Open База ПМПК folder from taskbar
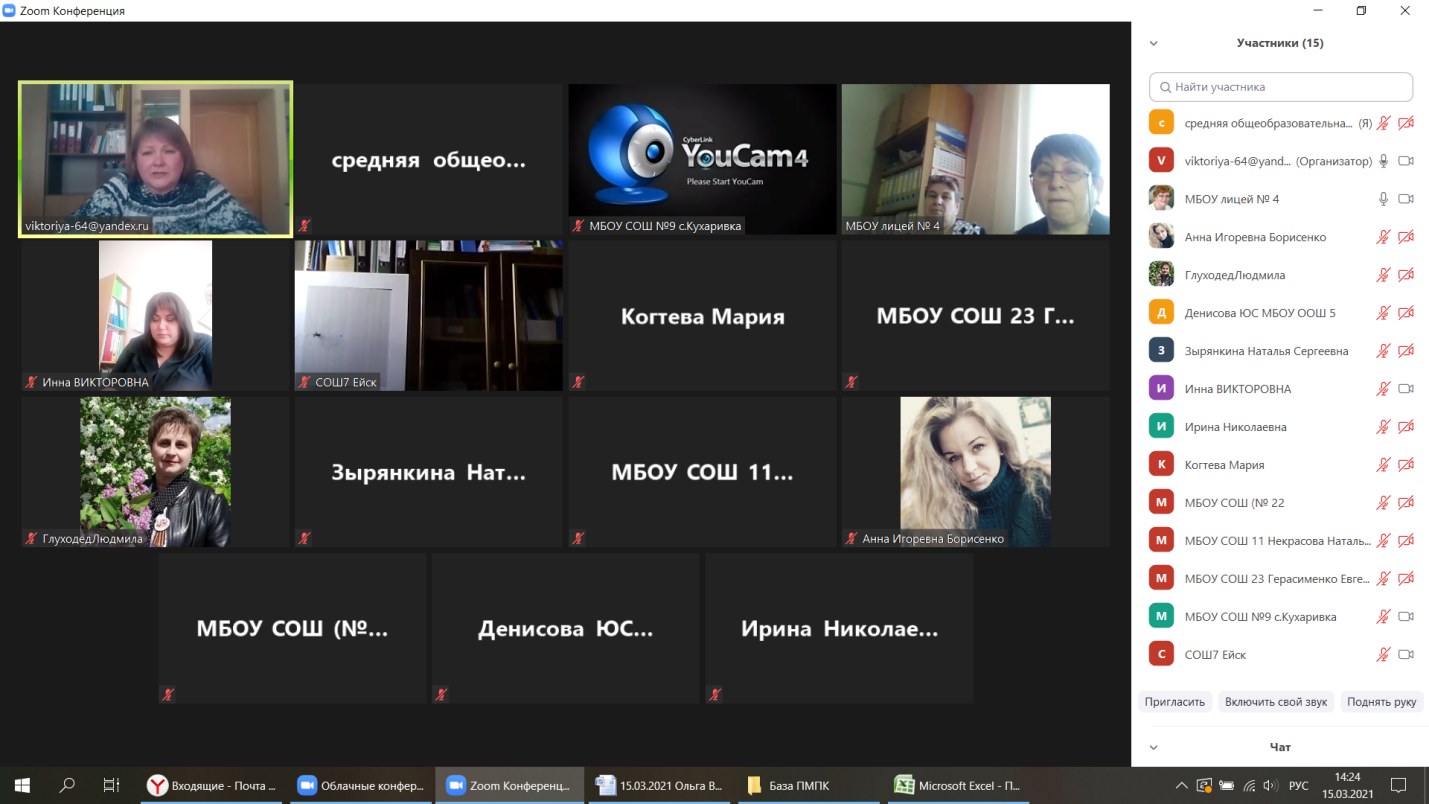Image resolution: width=1429 pixels, height=804 pixels. click(x=800, y=786)
